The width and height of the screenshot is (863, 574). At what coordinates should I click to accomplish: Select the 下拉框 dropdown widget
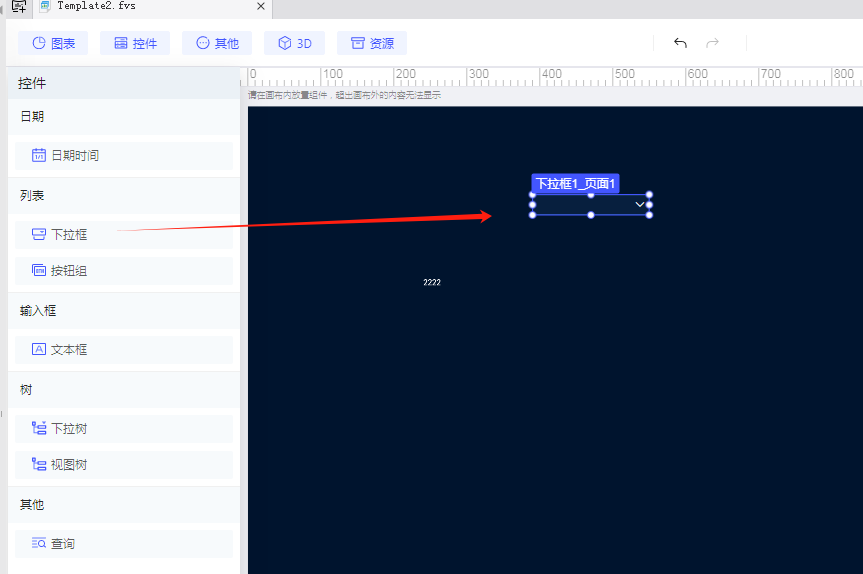(124, 235)
